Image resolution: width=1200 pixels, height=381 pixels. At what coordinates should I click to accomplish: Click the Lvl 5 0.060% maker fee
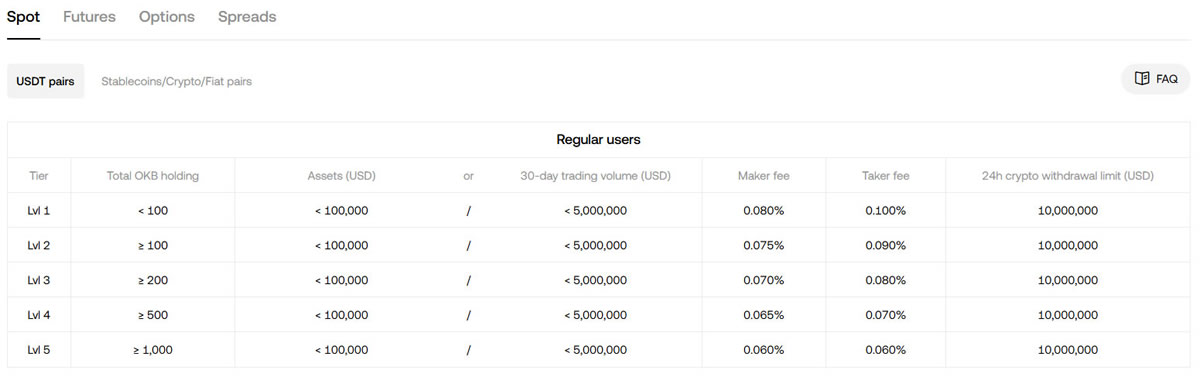pos(763,350)
